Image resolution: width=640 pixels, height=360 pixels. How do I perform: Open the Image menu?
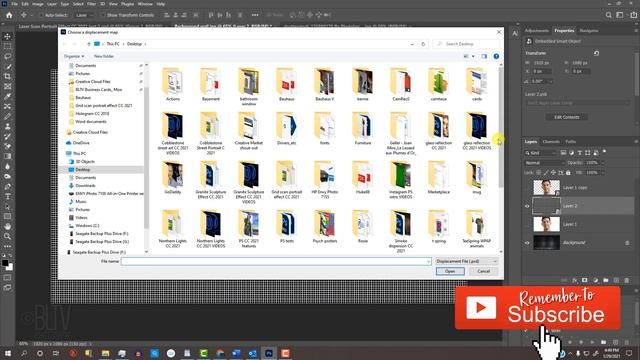coord(38,4)
